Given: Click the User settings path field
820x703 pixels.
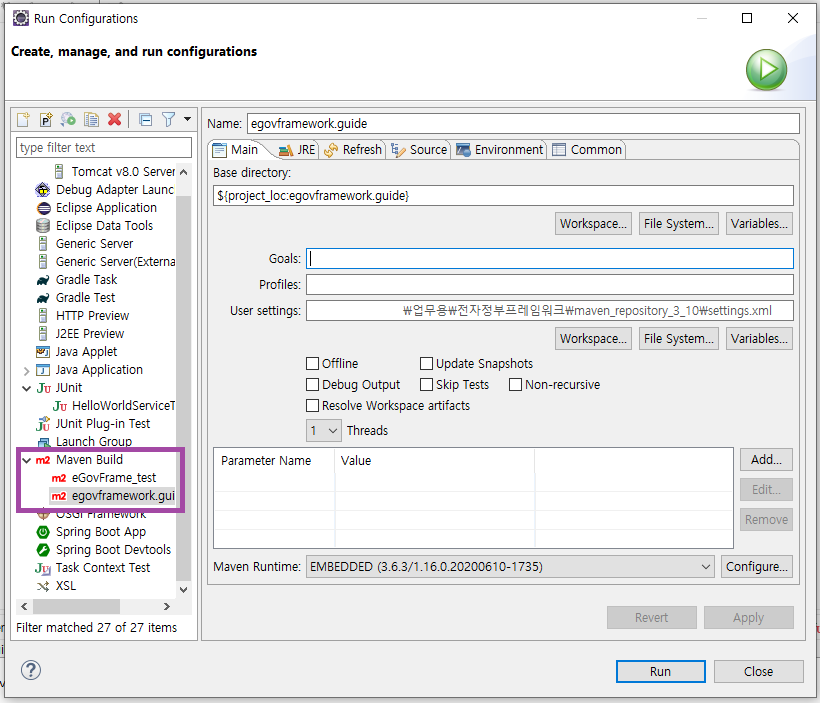Looking at the screenshot, I should pyautogui.click(x=550, y=311).
